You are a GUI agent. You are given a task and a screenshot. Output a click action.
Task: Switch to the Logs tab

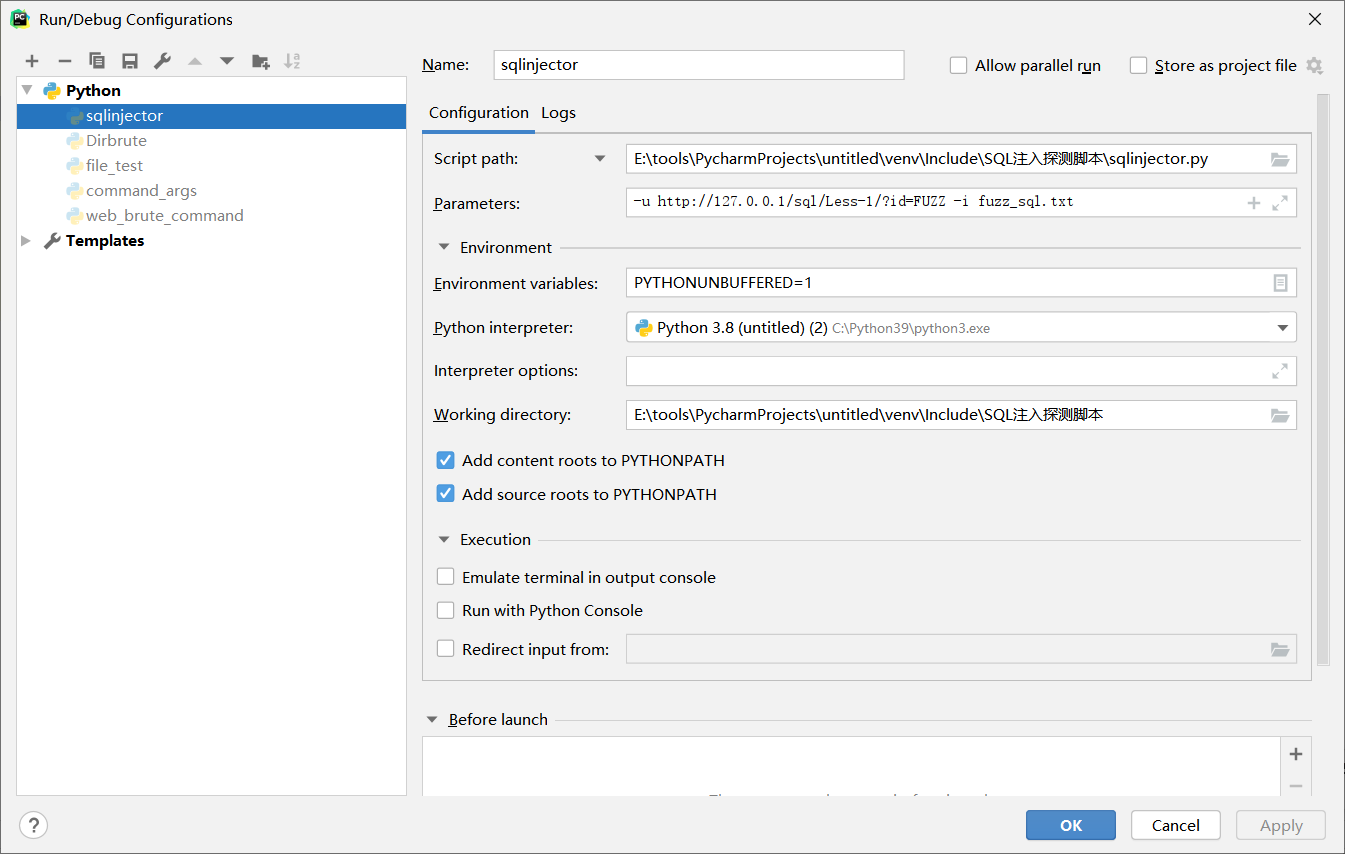558,113
